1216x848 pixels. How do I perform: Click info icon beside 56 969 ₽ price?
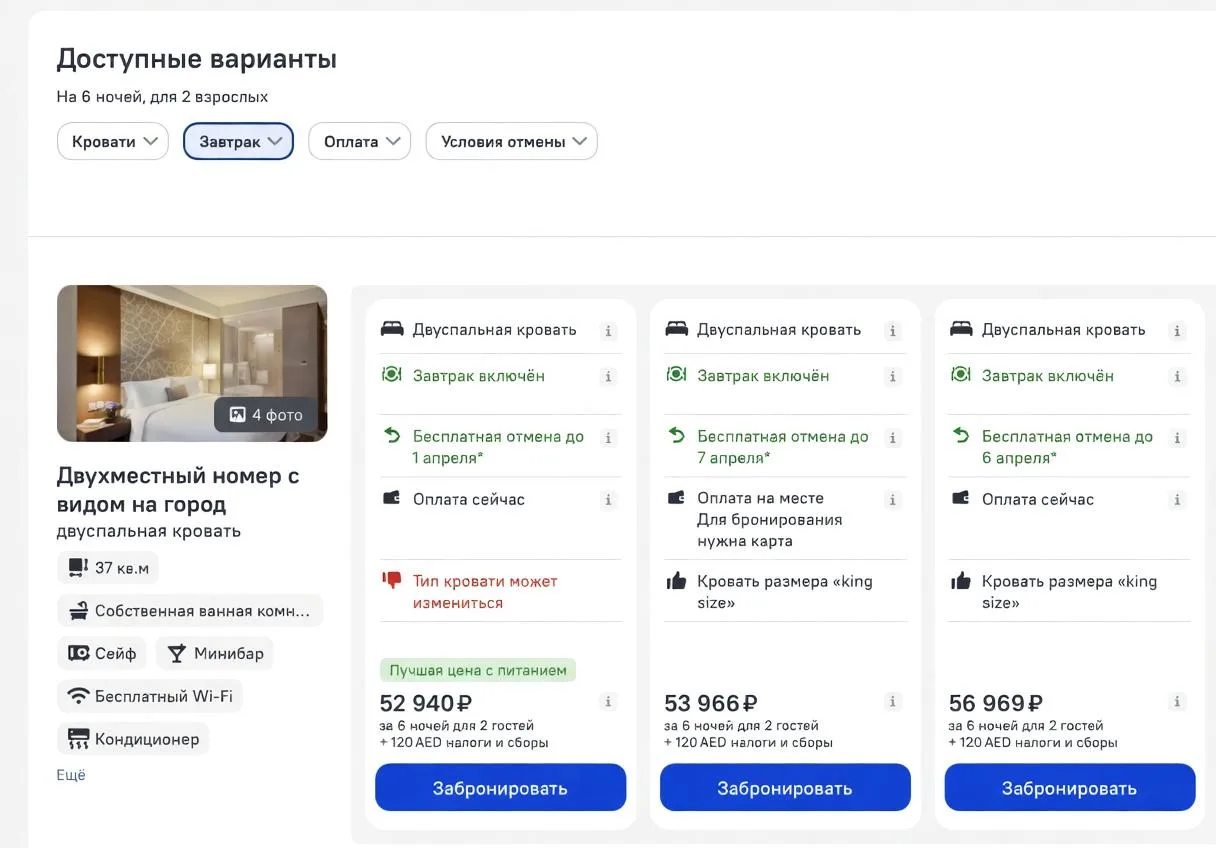[1177, 702]
